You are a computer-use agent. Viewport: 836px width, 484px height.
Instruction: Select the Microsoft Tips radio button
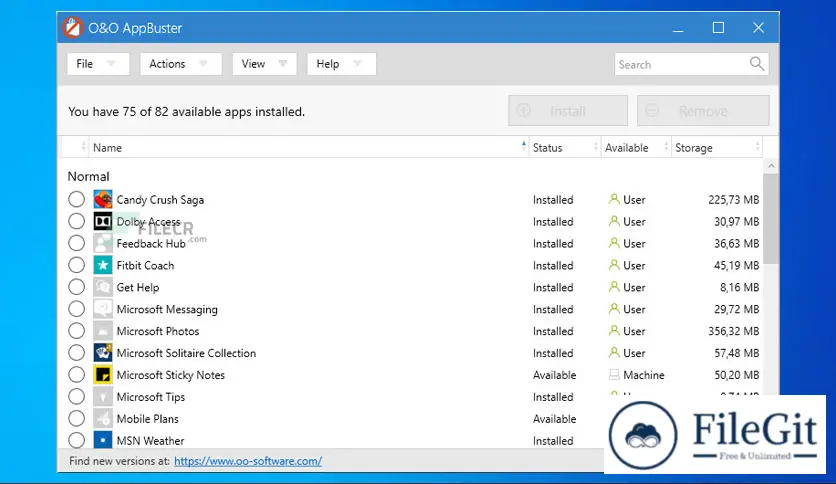(x=76, y=397)
